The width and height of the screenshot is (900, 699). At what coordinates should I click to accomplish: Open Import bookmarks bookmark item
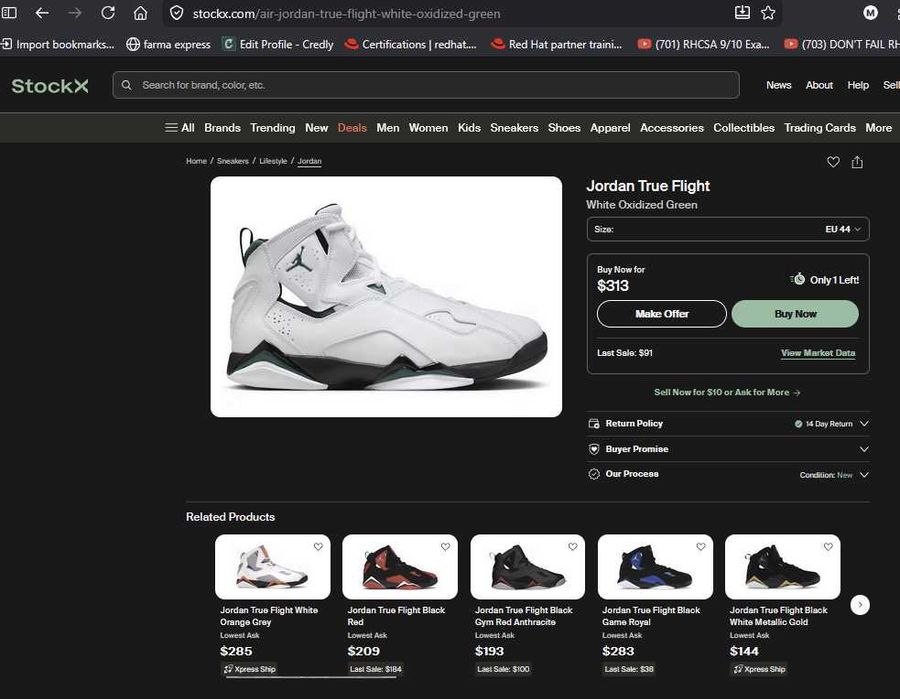coord(57,44)
